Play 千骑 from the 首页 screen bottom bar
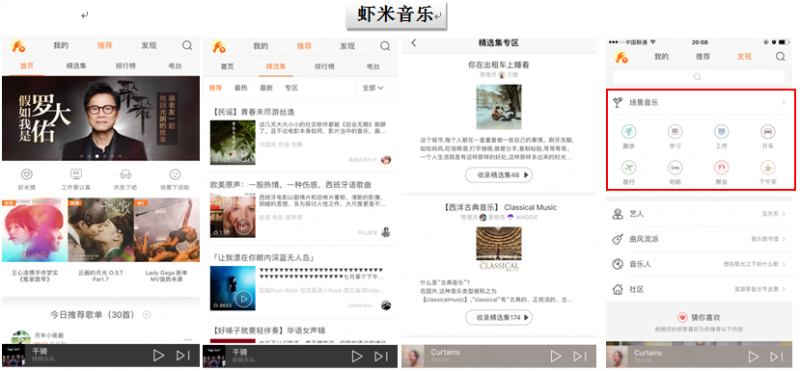The height and width of the screenshot is (371, 800). (159, 355)
